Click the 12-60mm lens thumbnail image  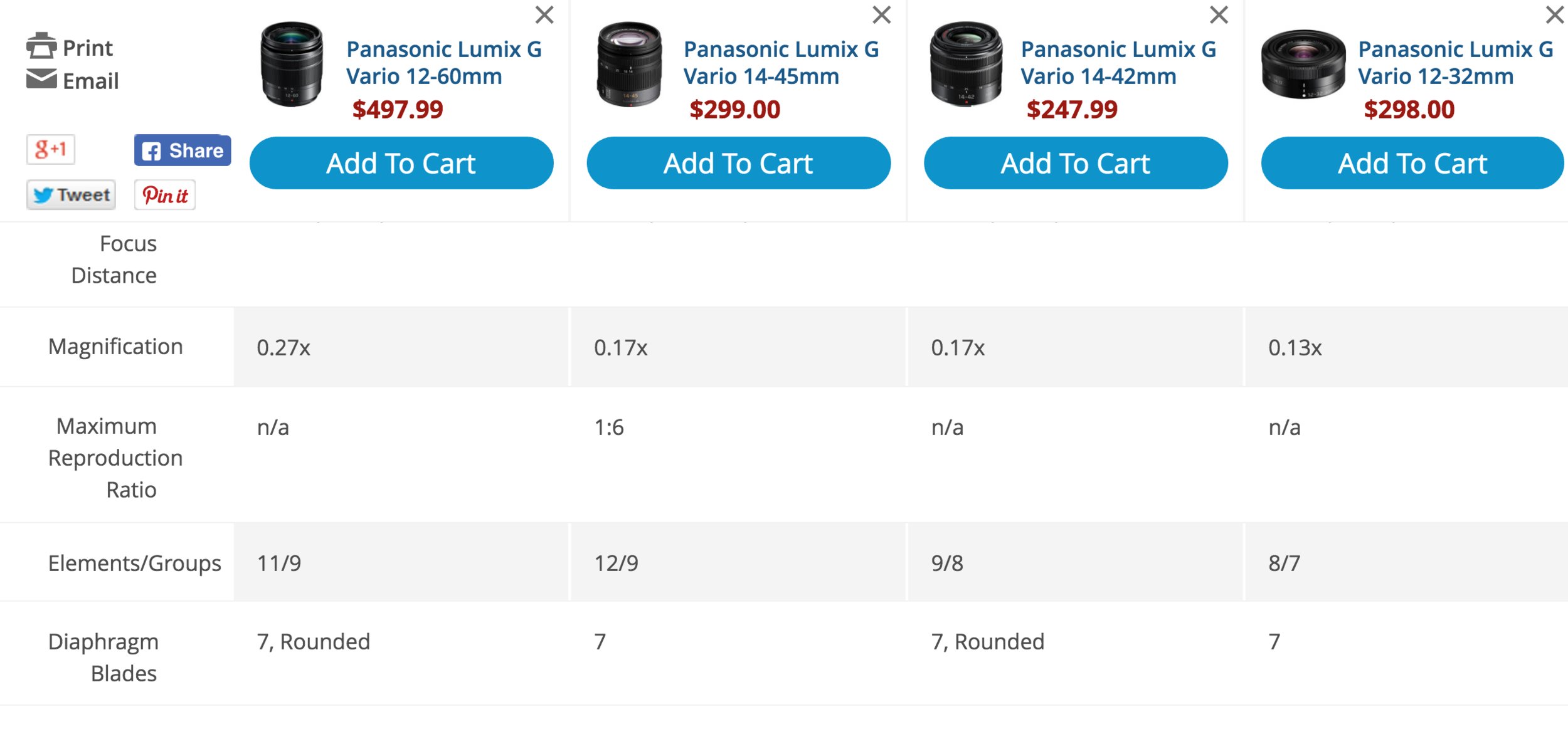click(292, 64)
